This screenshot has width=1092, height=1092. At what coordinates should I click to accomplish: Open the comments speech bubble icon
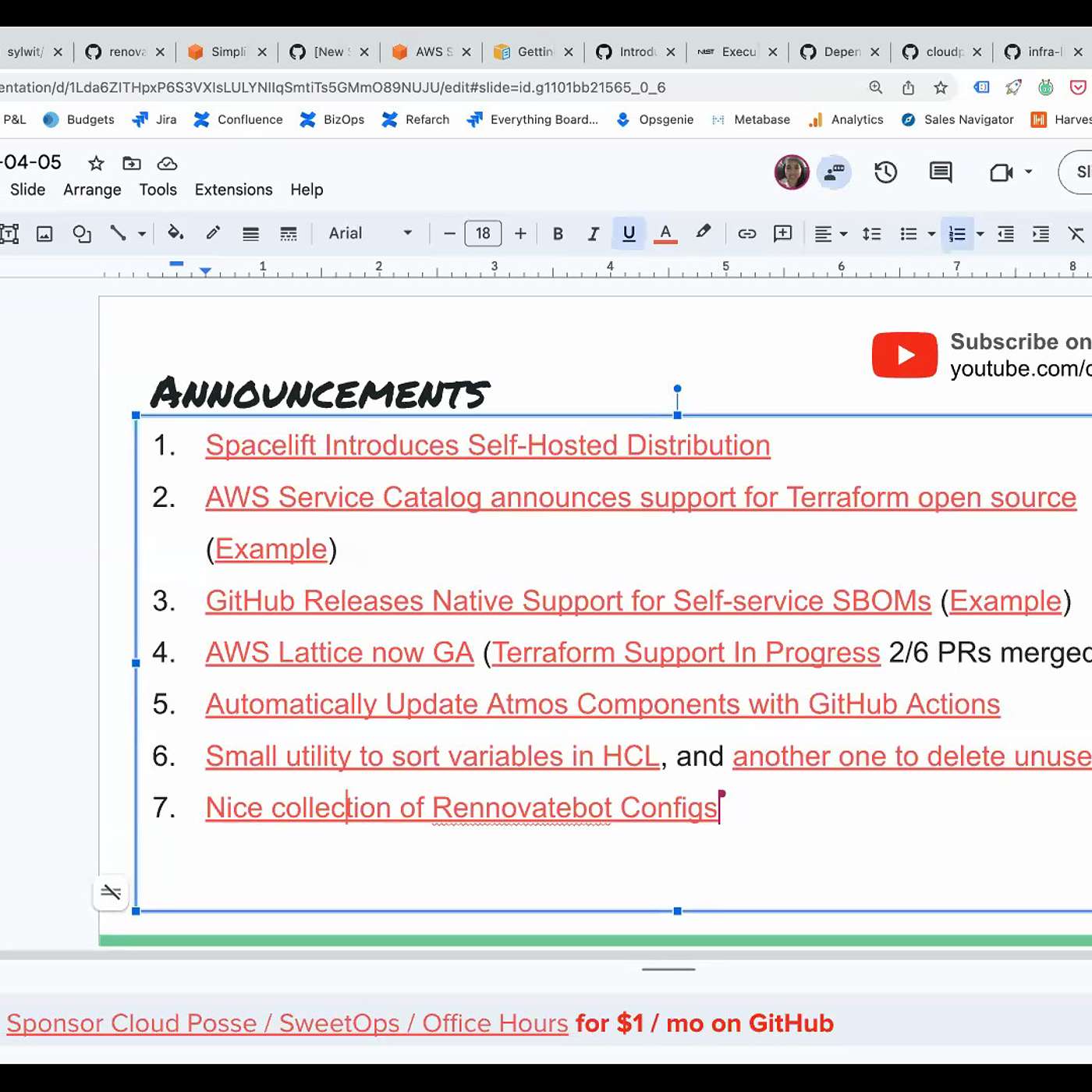point(941,172)
